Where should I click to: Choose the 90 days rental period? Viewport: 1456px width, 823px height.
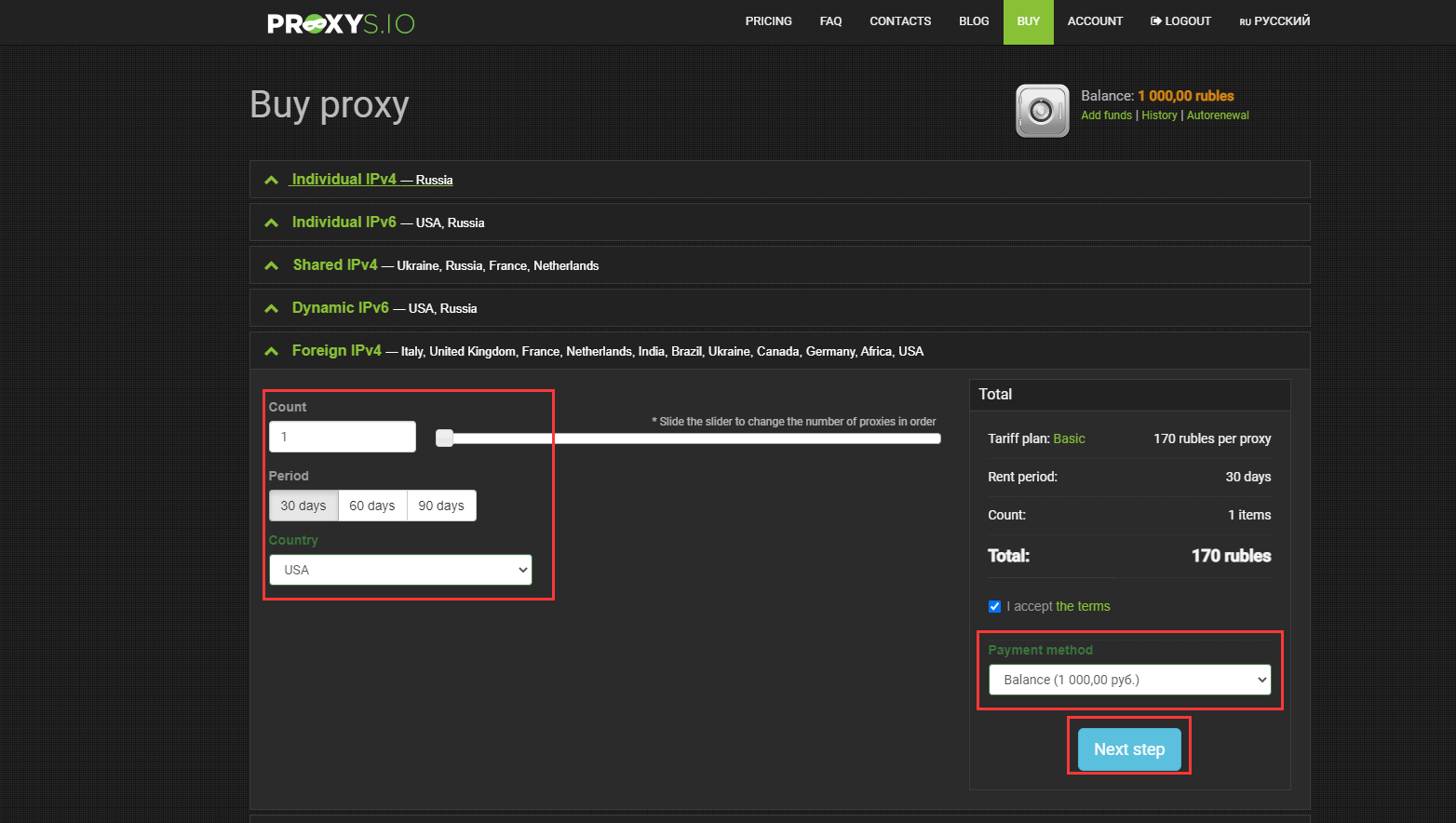pyautogui.click(x=441, y=506)
